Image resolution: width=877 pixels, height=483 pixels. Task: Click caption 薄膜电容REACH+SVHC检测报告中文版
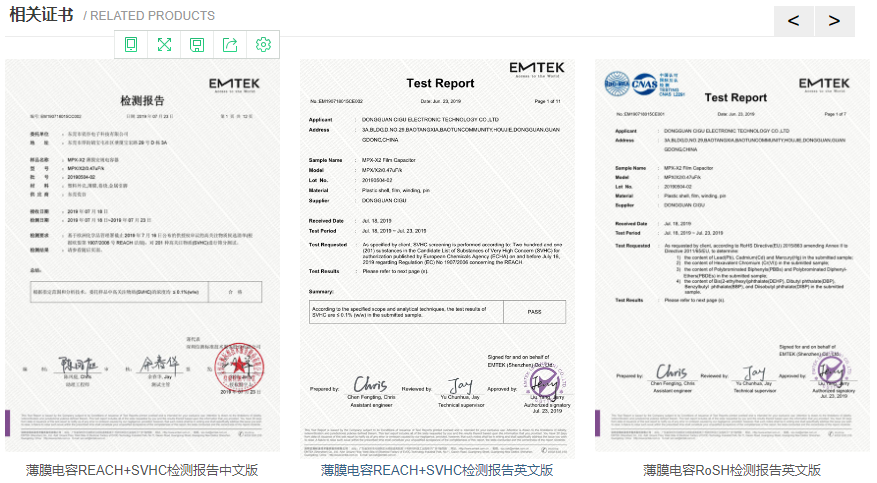pos(142,470)
